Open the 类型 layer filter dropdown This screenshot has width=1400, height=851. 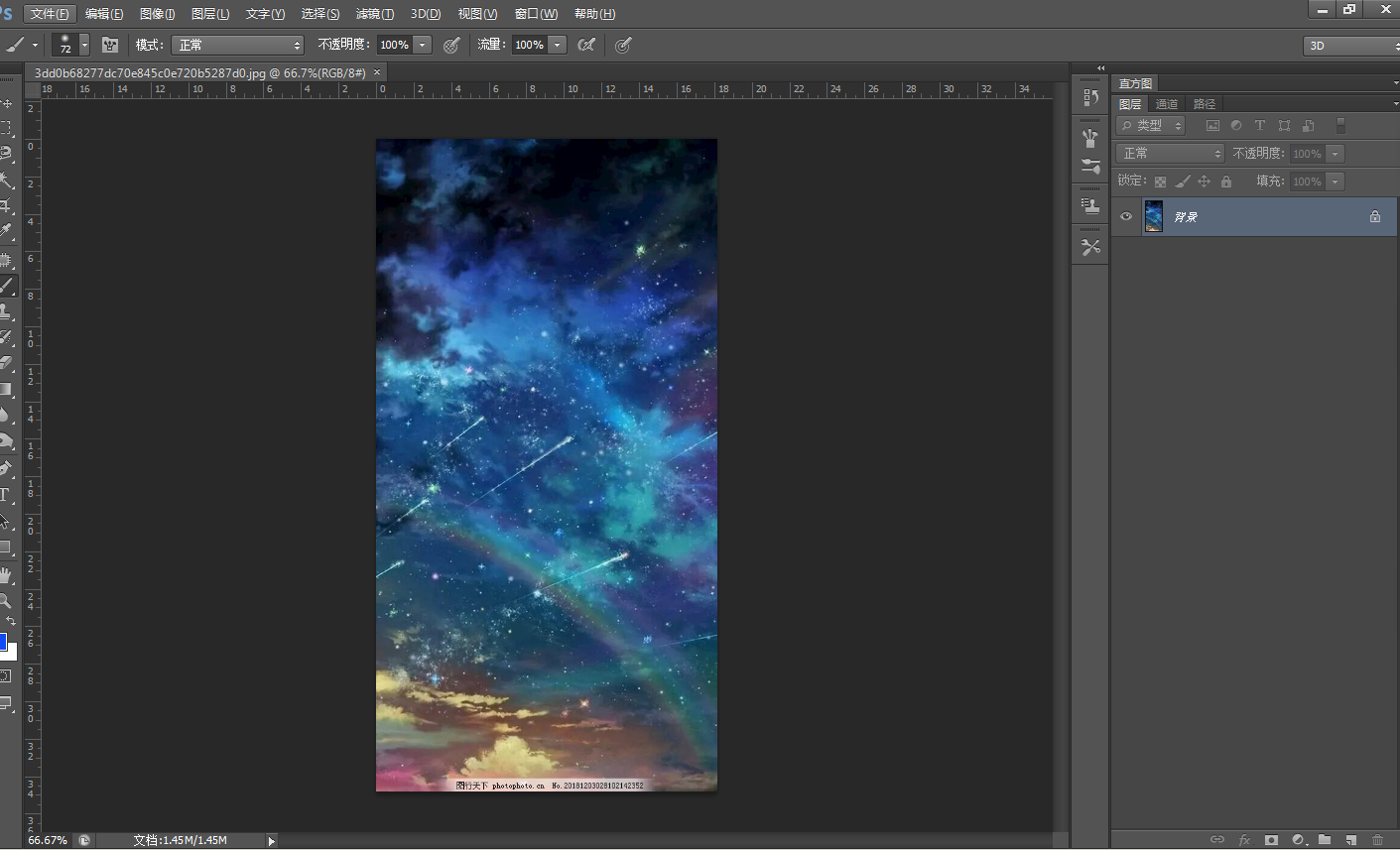(x=1151, y=126)
